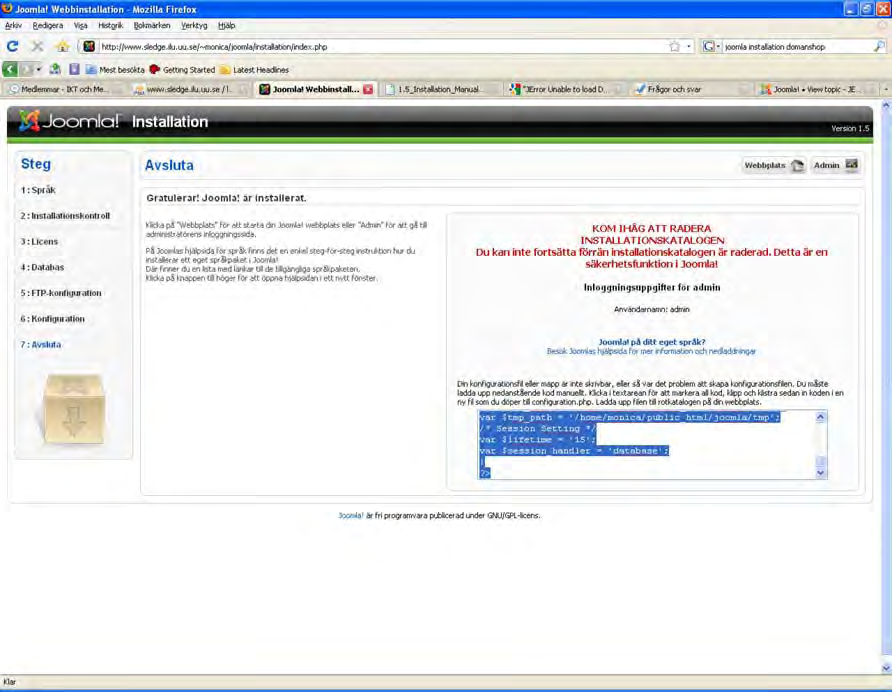Open the Bokmärken menu

[x=152, y=26]
